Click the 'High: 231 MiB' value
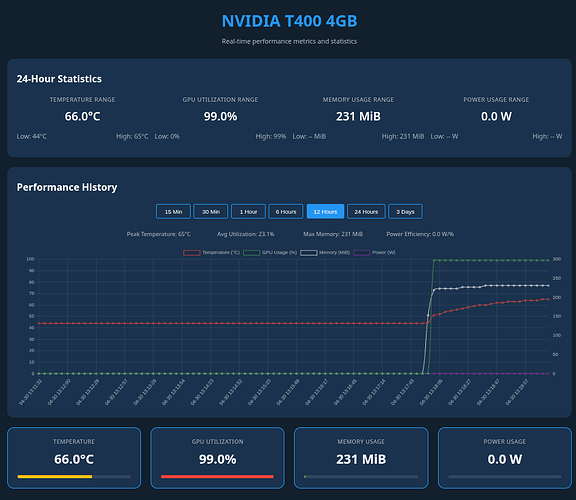The width and height of the screenshot is (576, 500). point(403,136)
